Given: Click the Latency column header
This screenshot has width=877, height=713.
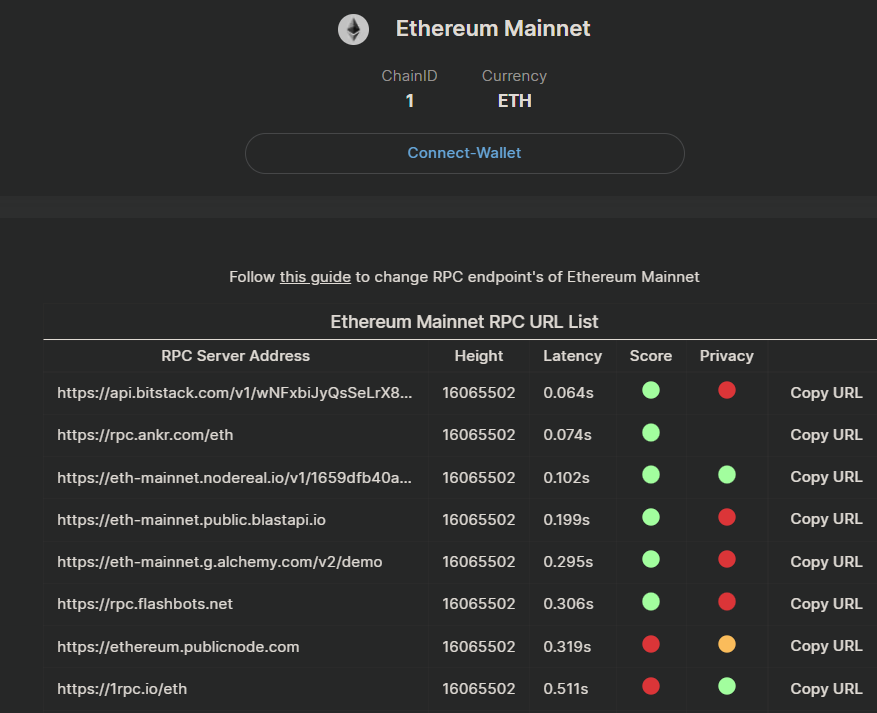Looking at the screenshot, I should tap(572, 356).
